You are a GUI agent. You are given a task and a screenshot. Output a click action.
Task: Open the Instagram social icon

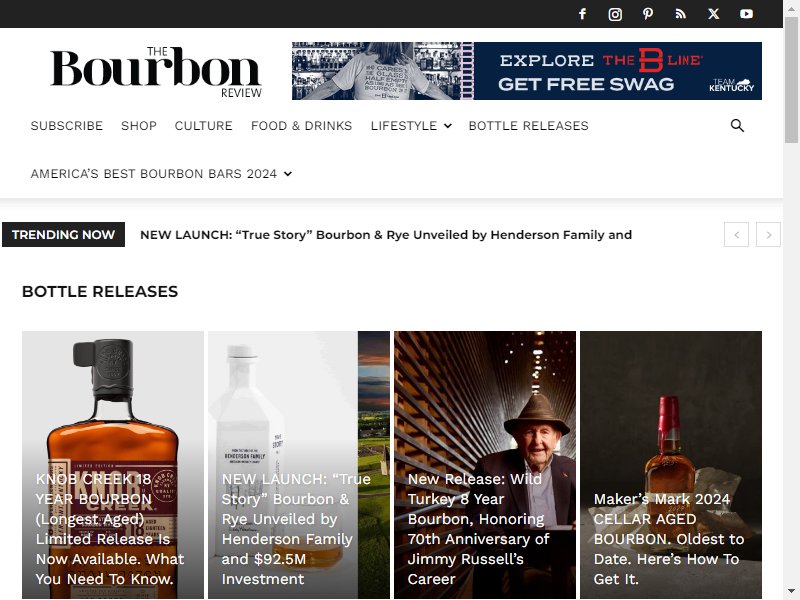(x=615, y=14)
